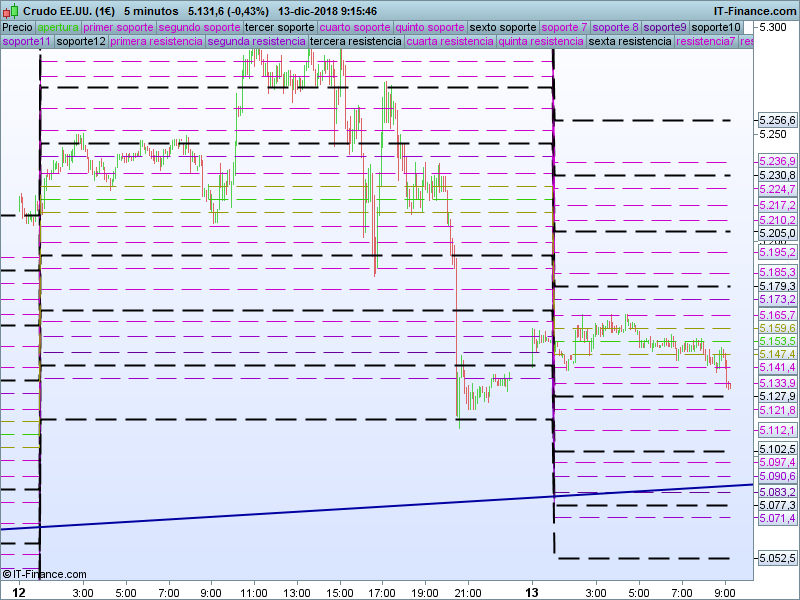Select the segunda resistencia legend label
Viewport: 800px width, 600px height.
point(257,41)
